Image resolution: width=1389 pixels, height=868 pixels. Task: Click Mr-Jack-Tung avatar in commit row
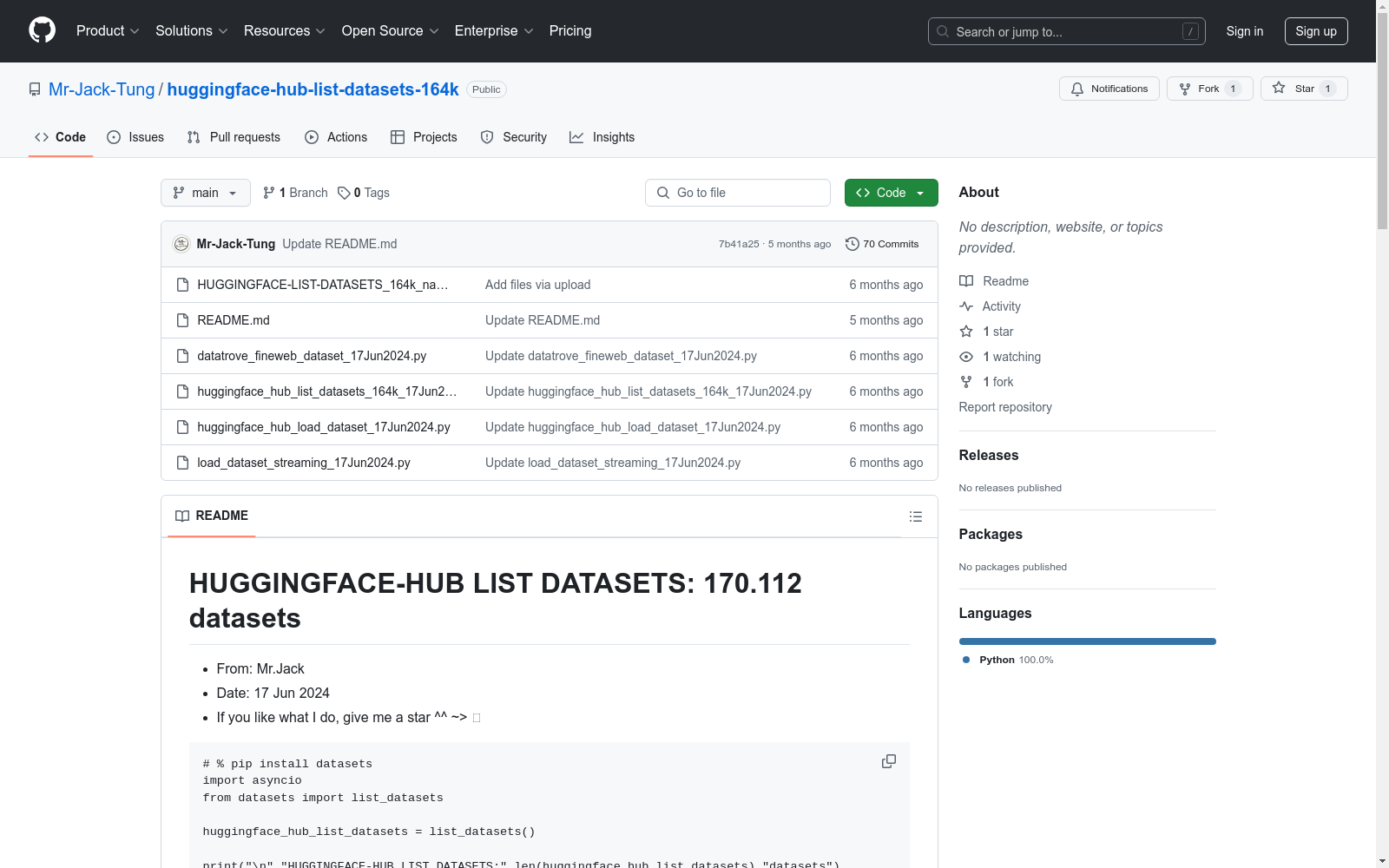181,244
